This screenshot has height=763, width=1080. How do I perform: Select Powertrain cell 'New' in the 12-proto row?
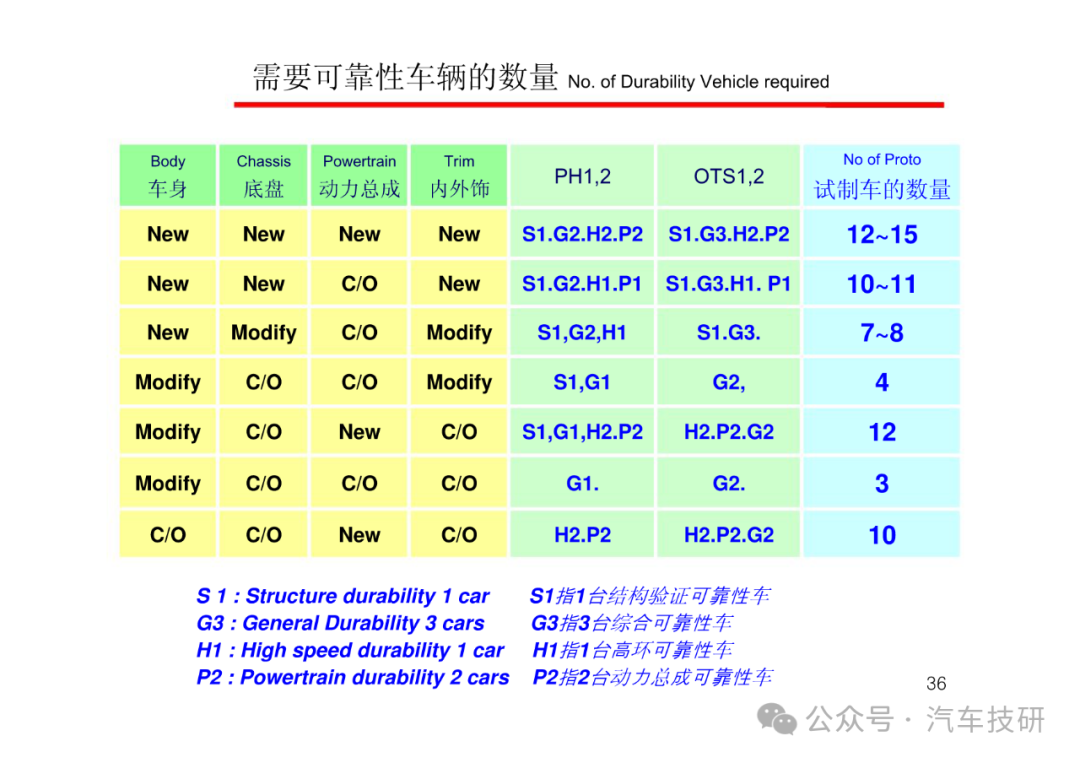[359, 432]
